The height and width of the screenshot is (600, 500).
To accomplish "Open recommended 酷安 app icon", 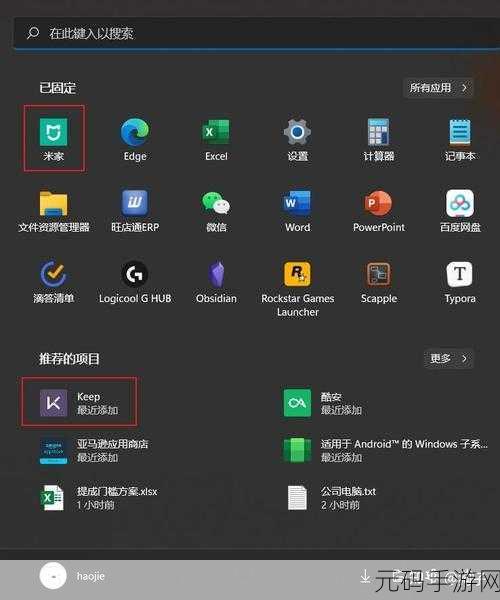I will point(297,403).
